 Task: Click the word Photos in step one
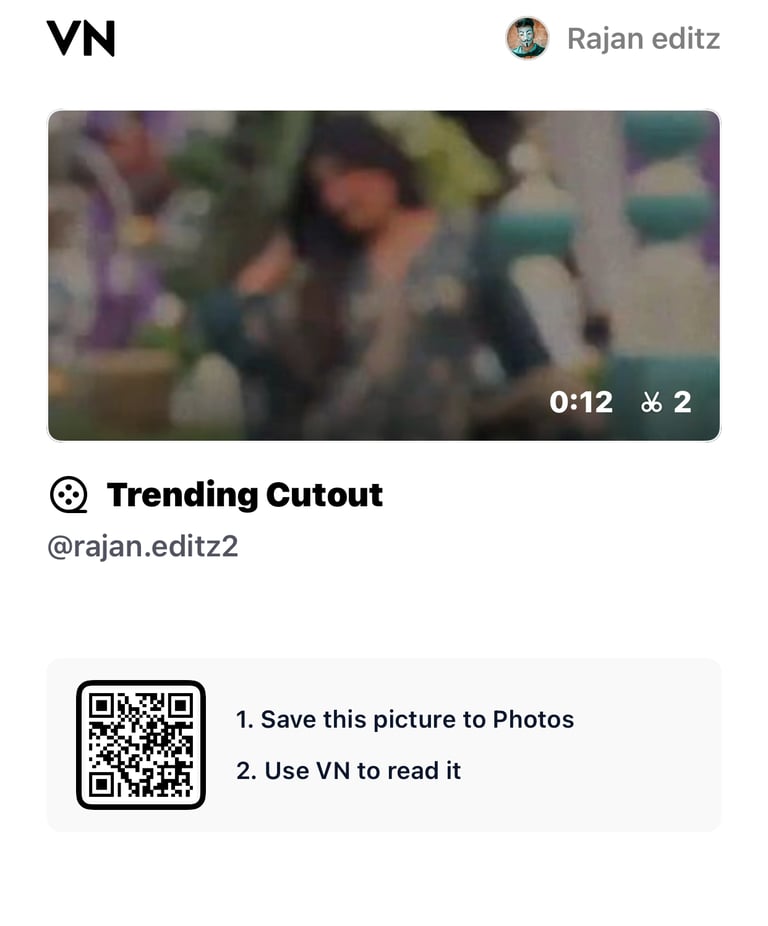[x=533, y=720]
